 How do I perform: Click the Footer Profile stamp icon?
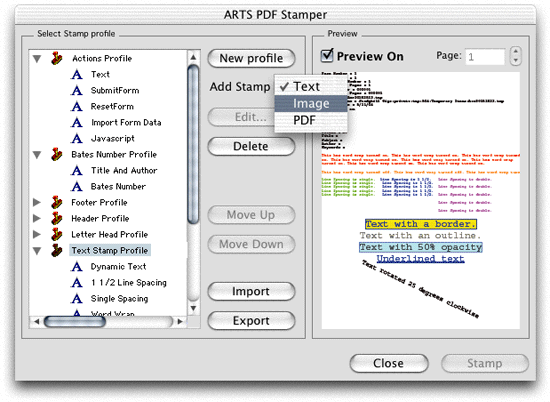(x=57, y=202)
